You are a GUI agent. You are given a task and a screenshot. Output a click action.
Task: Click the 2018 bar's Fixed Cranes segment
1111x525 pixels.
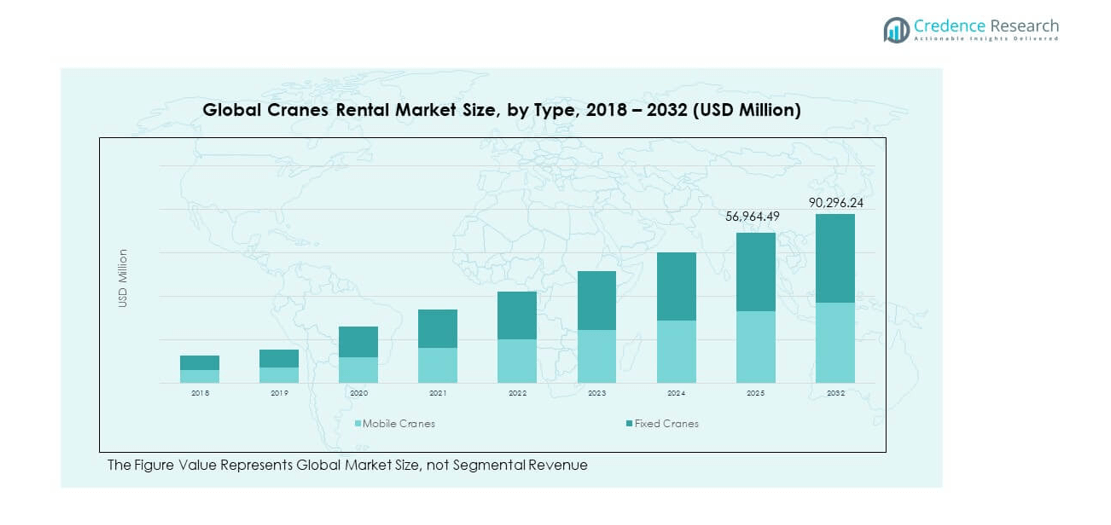[200, 363]
